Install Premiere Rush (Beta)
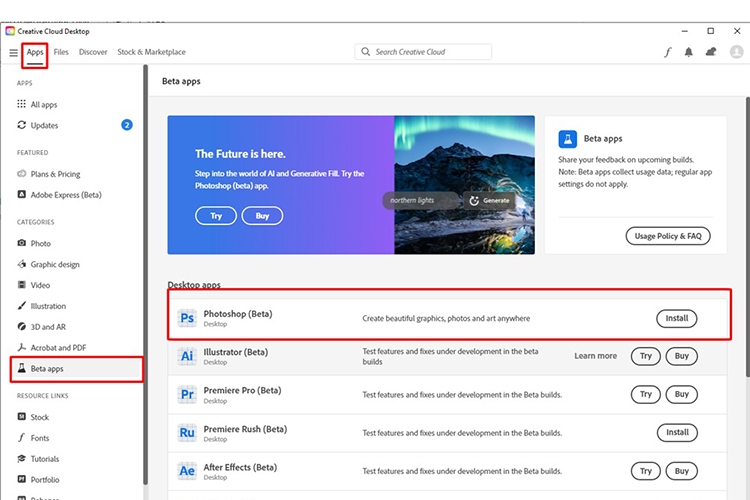This screenshot has width=750, height=500. click(677, 433)
